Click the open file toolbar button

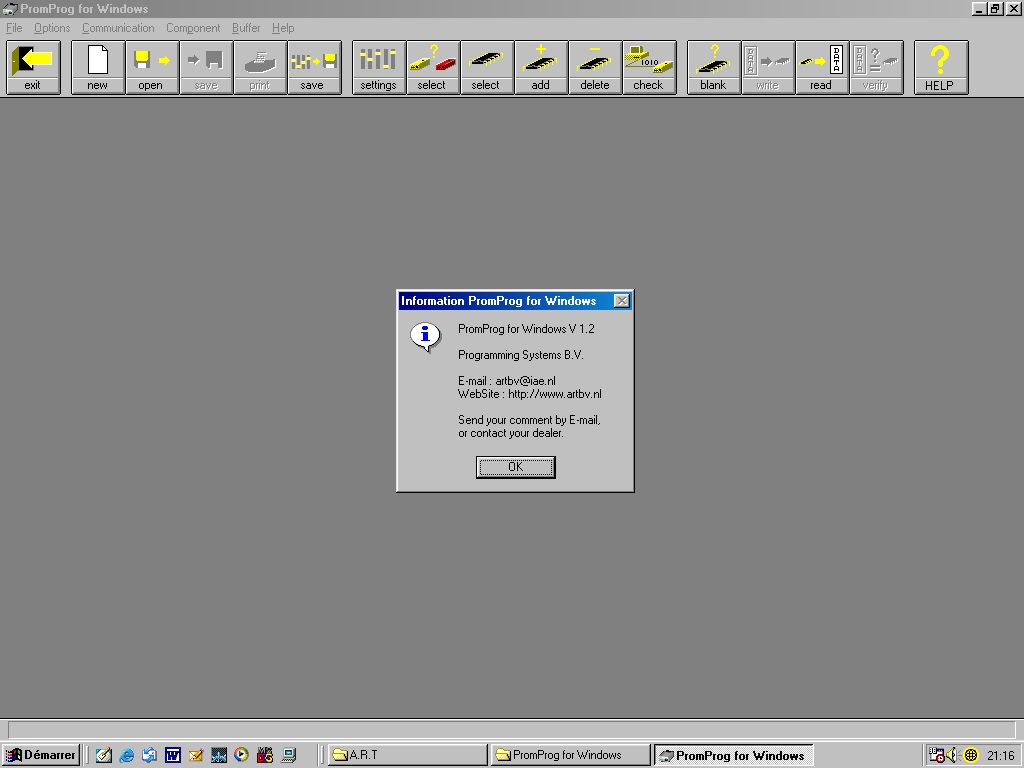point(152,67)
